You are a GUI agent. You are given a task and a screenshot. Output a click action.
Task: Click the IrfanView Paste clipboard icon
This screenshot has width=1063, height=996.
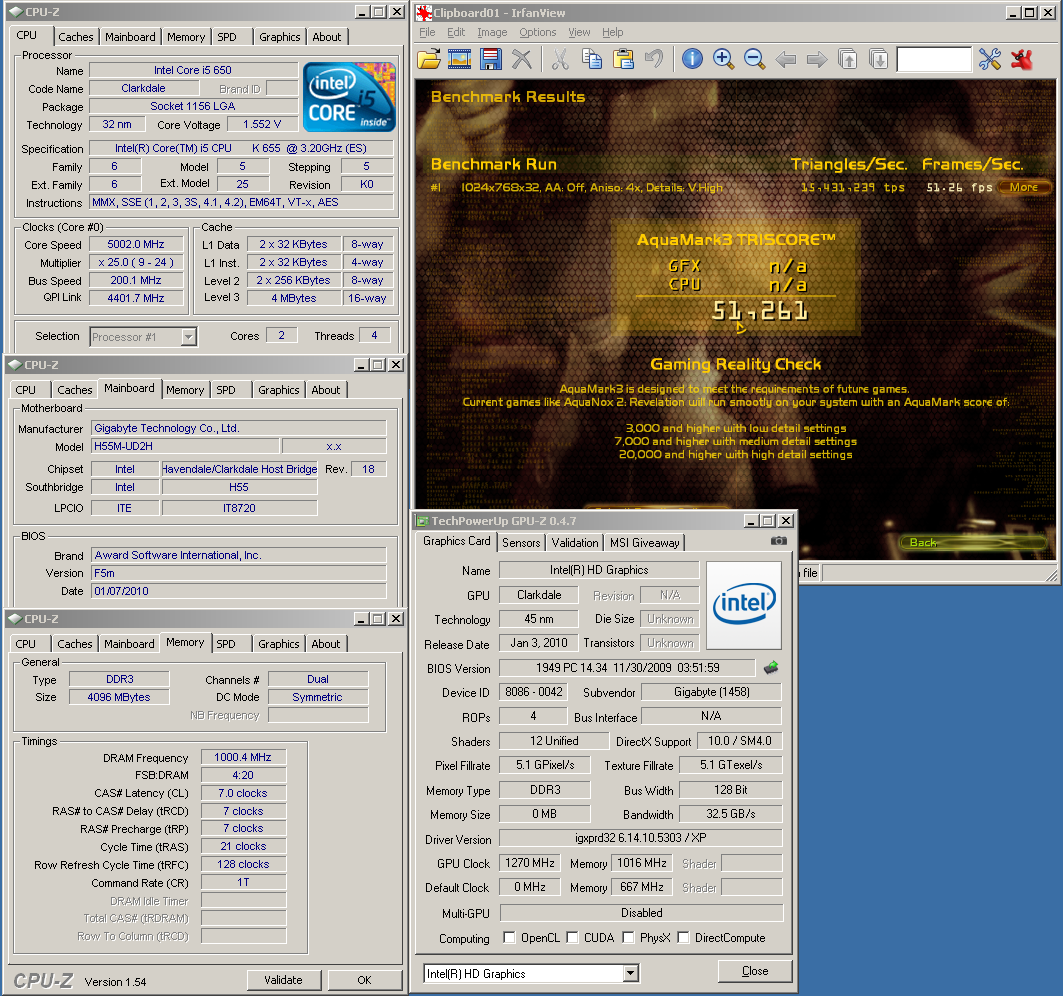(x=623, y=59)
